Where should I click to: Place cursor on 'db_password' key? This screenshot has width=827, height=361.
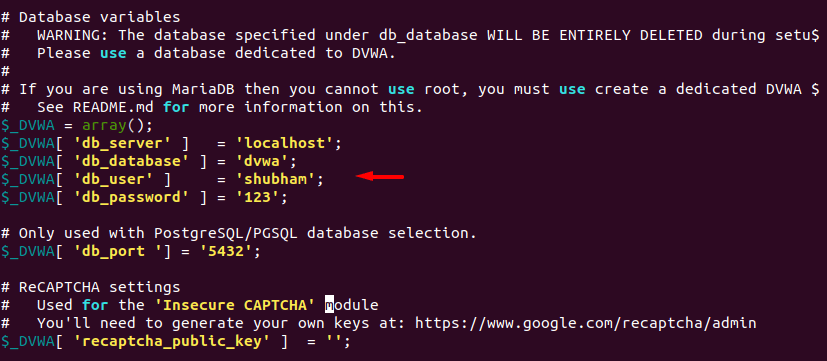pyautogui.click(x=131, y=198)
